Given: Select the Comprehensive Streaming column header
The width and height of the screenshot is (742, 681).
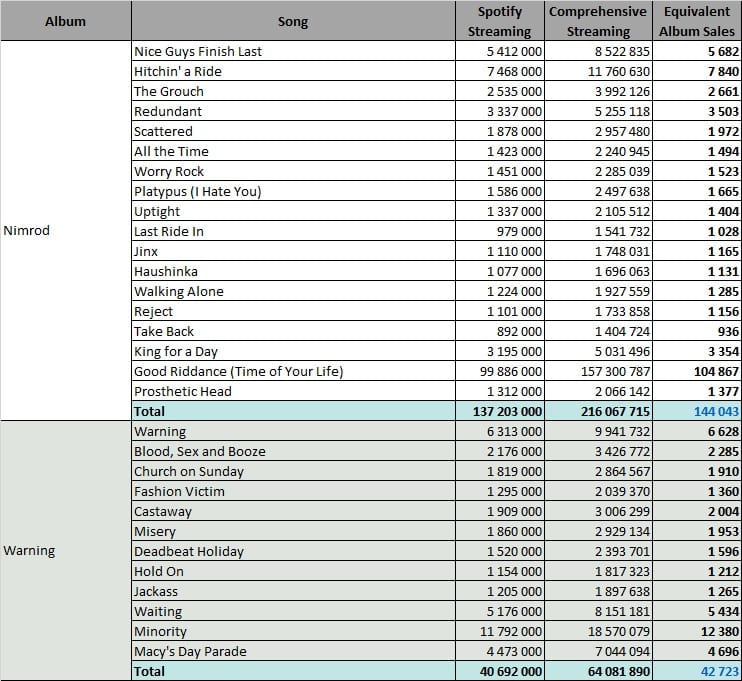Looking at the screenshot, I should tap(598, 21).
